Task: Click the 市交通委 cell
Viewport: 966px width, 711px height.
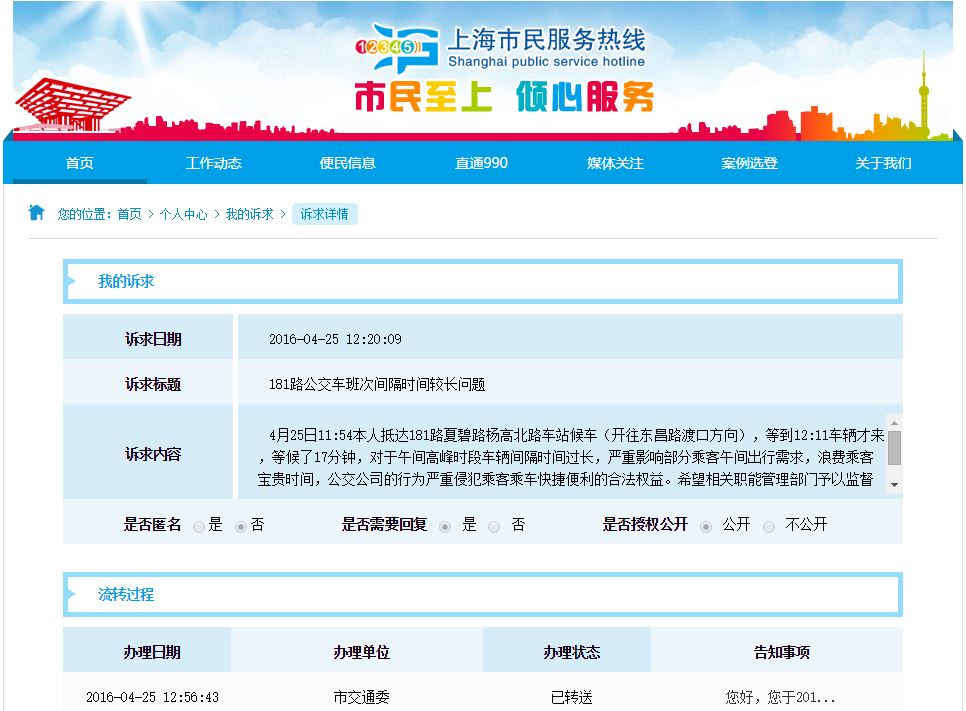Action: pyautogui.click(x=361, y=697)
